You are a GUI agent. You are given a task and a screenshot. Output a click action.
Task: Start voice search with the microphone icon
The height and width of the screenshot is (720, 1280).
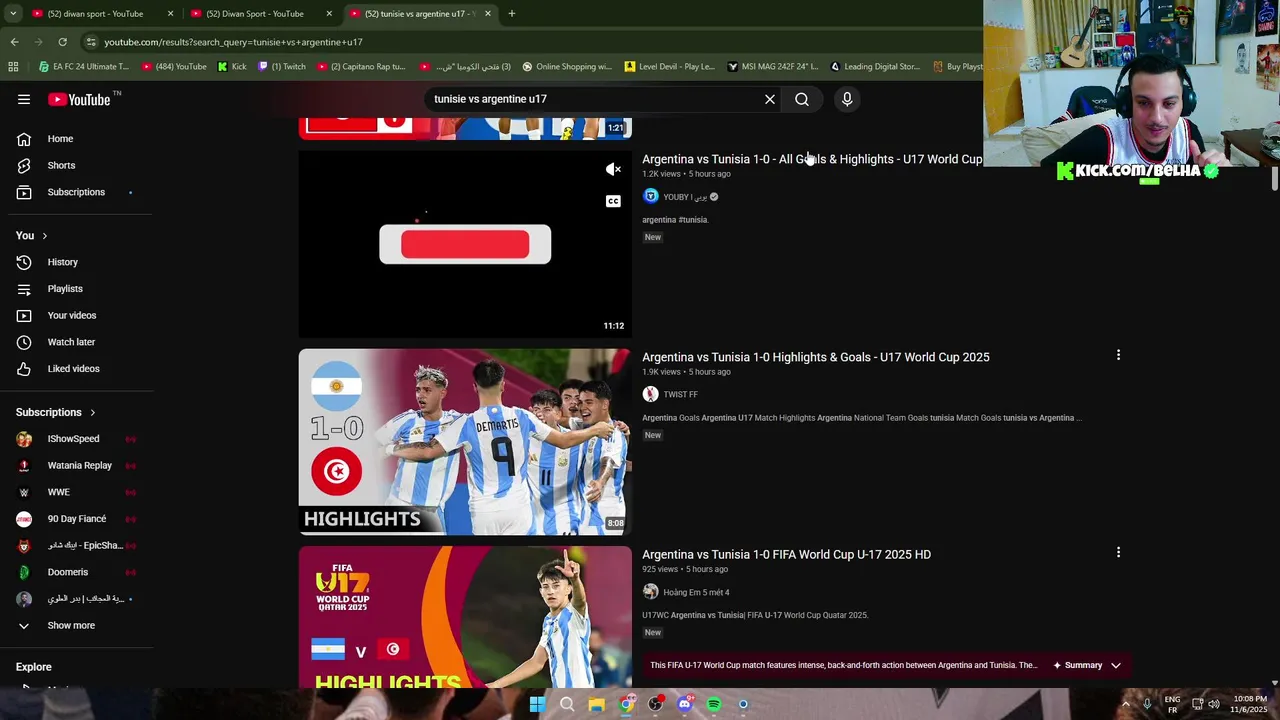click(847, 99)
